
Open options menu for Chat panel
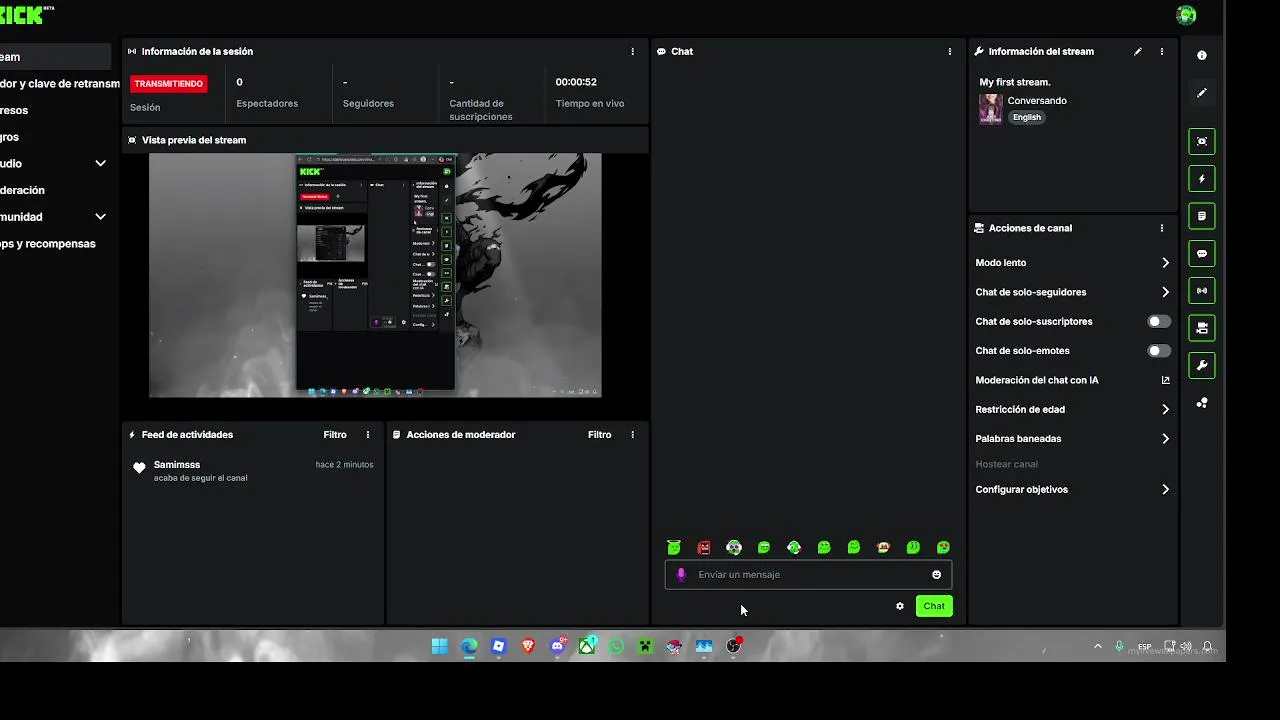[950, 51]
